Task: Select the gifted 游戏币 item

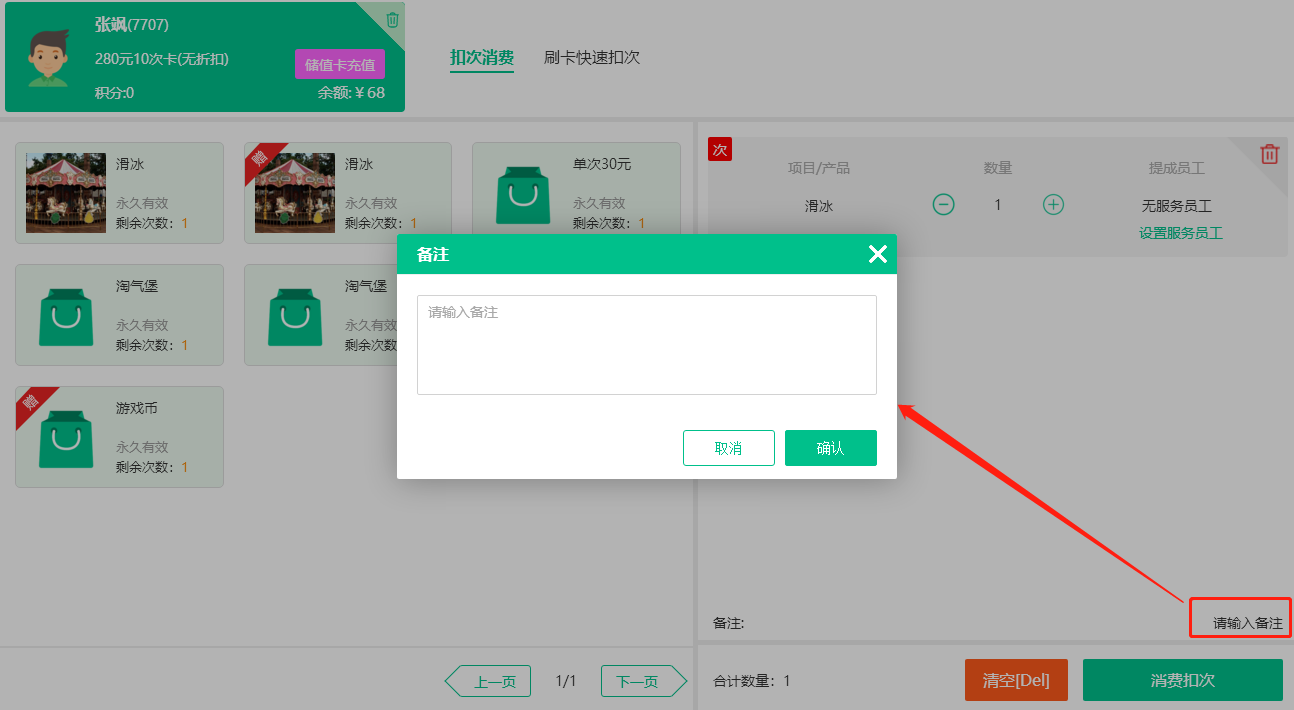Action: pos(65,437)
